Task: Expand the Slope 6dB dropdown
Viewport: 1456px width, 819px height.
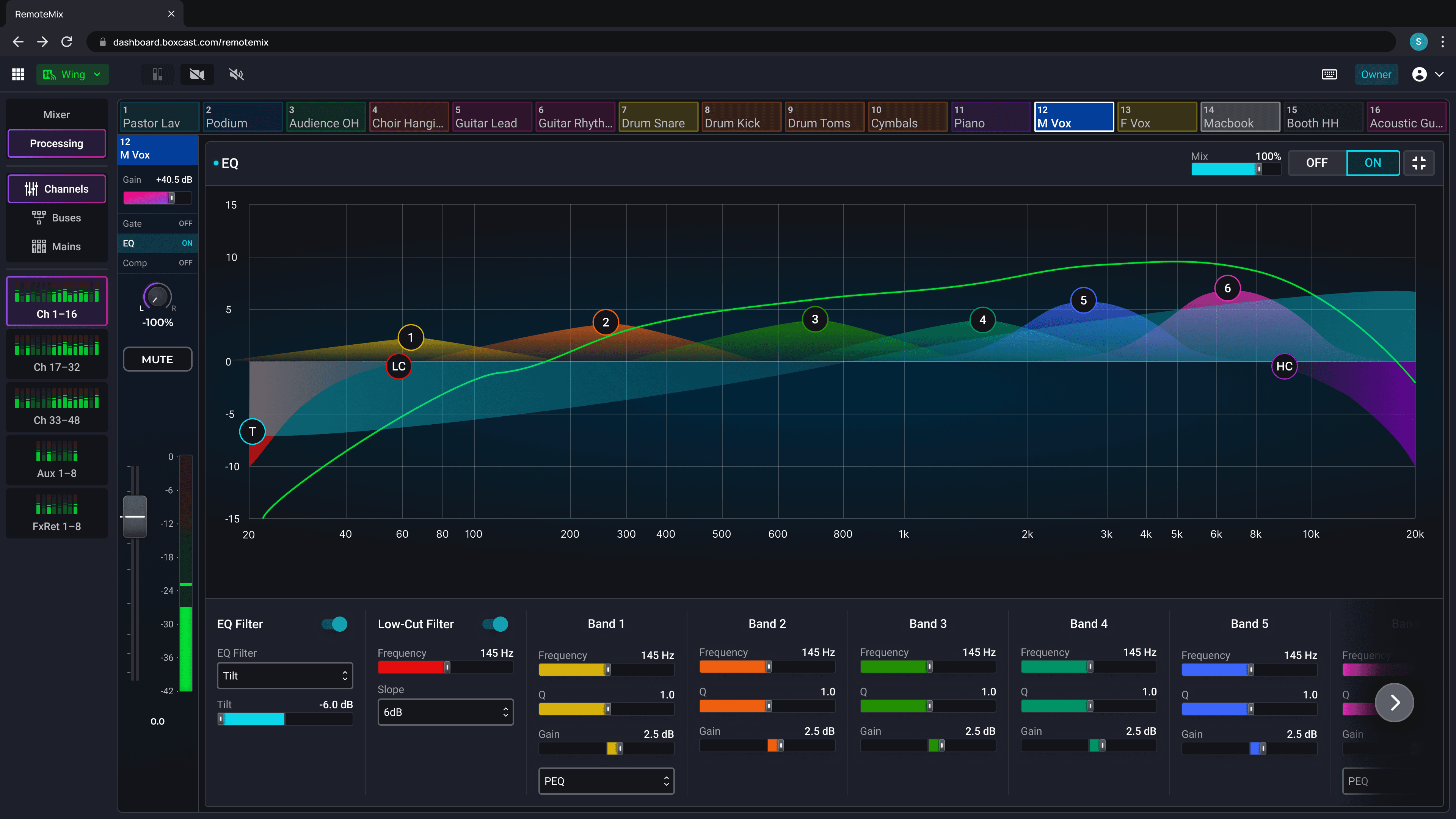Action: pos(446,712)
